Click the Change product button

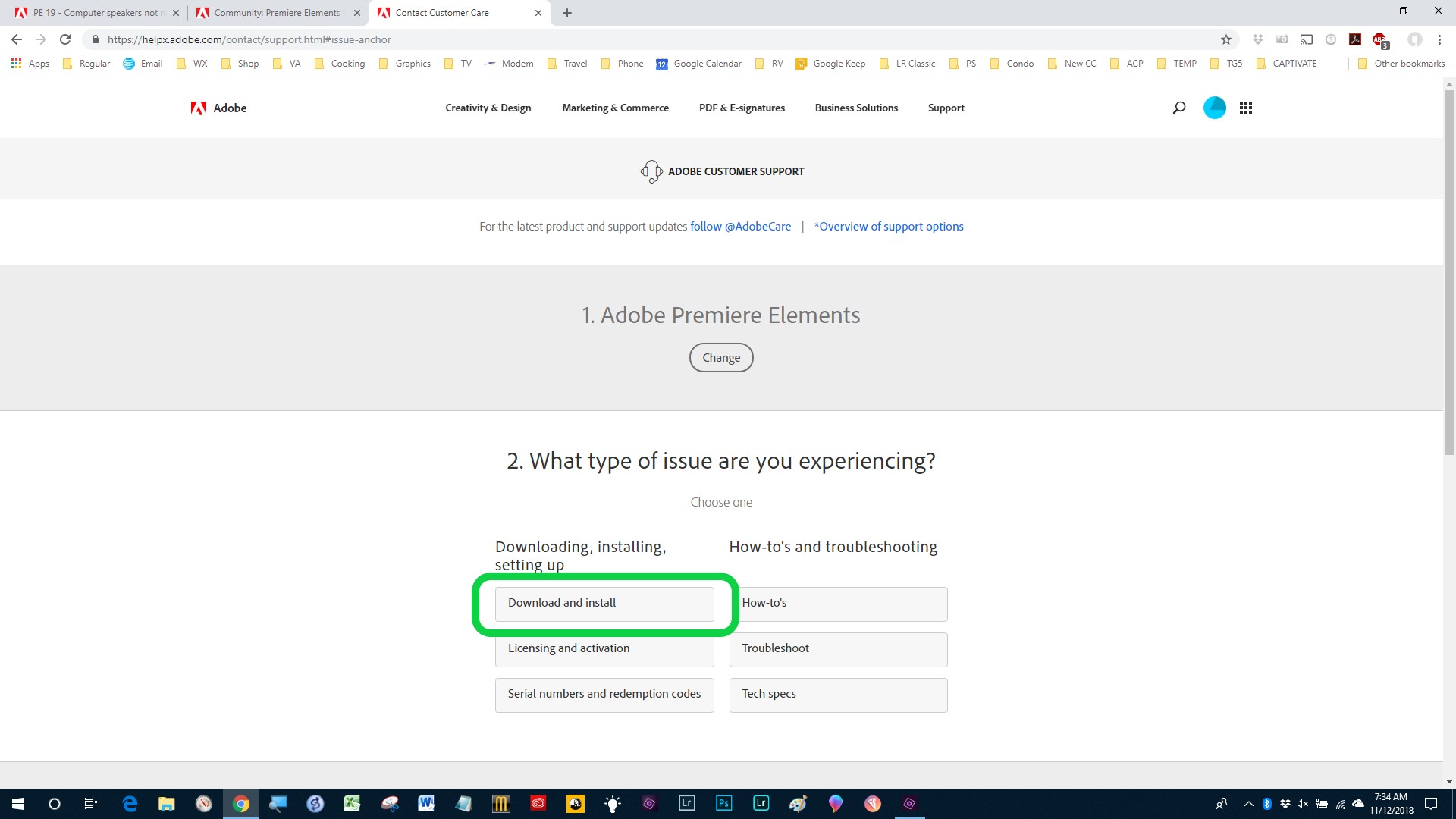click(x=721, y=358)
